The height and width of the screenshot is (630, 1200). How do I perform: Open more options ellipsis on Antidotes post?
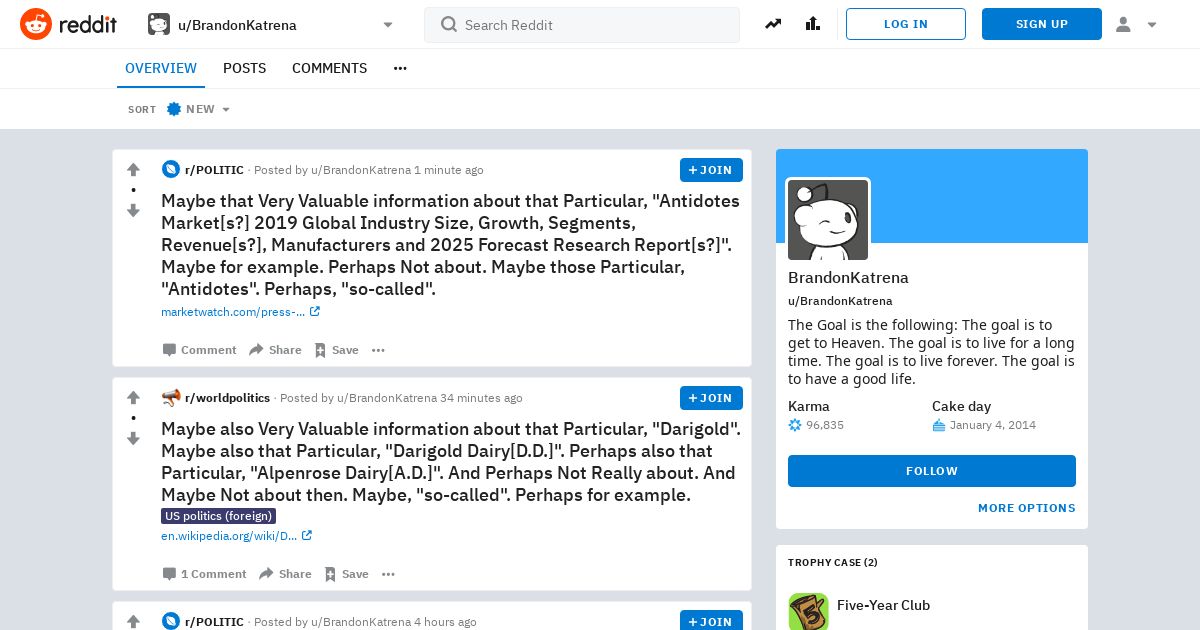378,350
